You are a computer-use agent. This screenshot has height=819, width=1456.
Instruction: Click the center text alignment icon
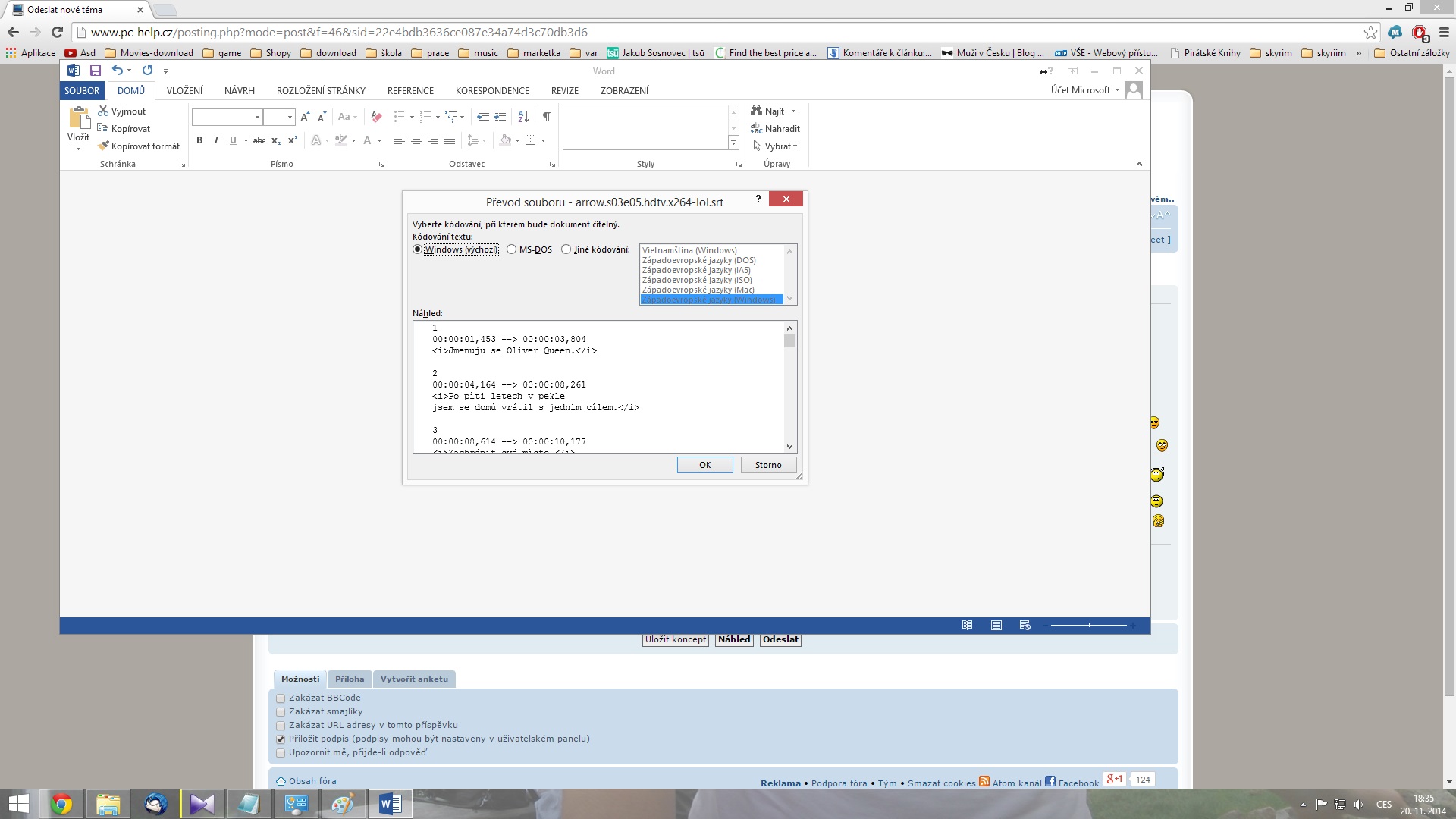pyautogui.click(x=416, y=140)
